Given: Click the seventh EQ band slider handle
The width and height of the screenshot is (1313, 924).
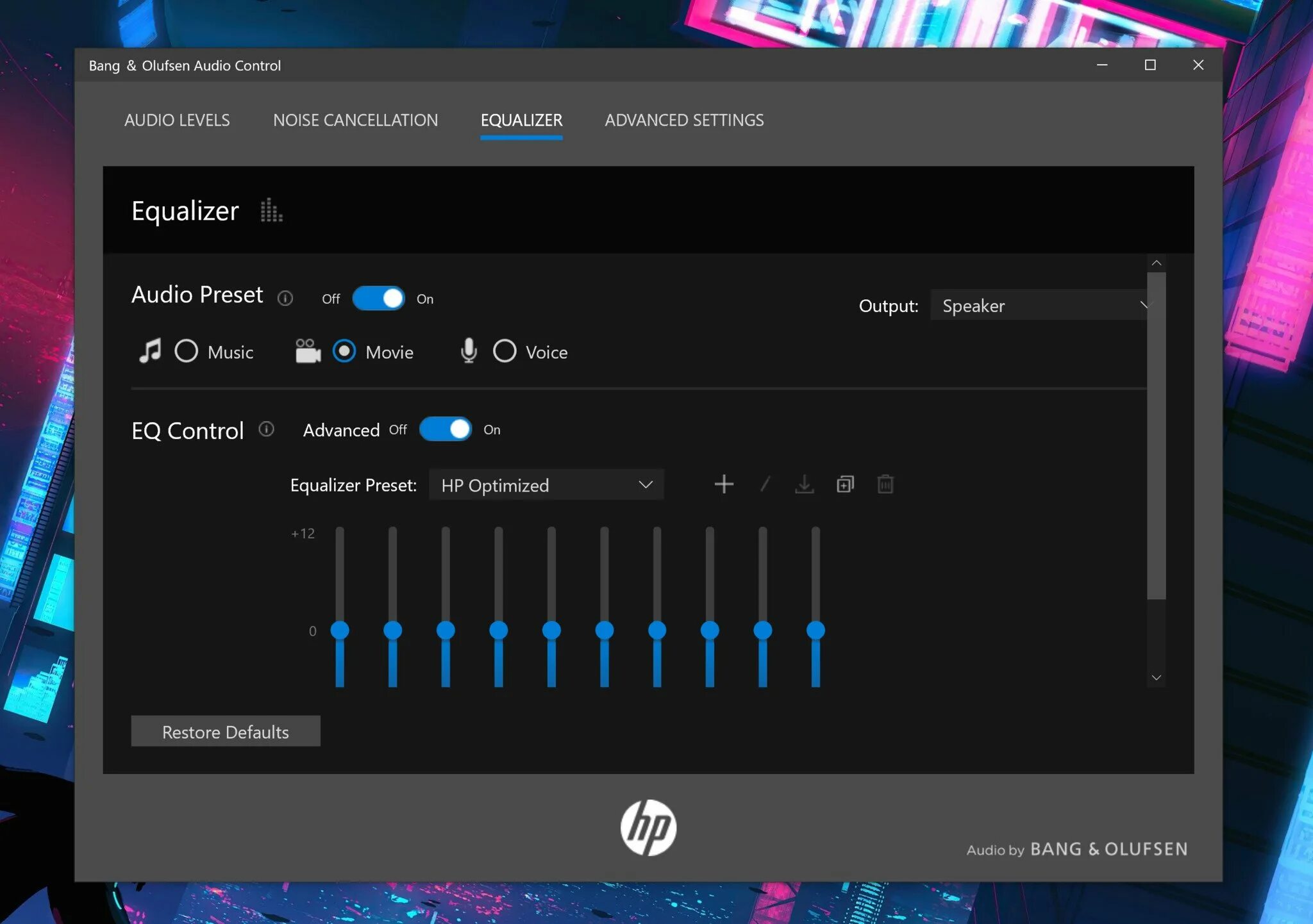Looking at the screenshot, I should (657, 630).
